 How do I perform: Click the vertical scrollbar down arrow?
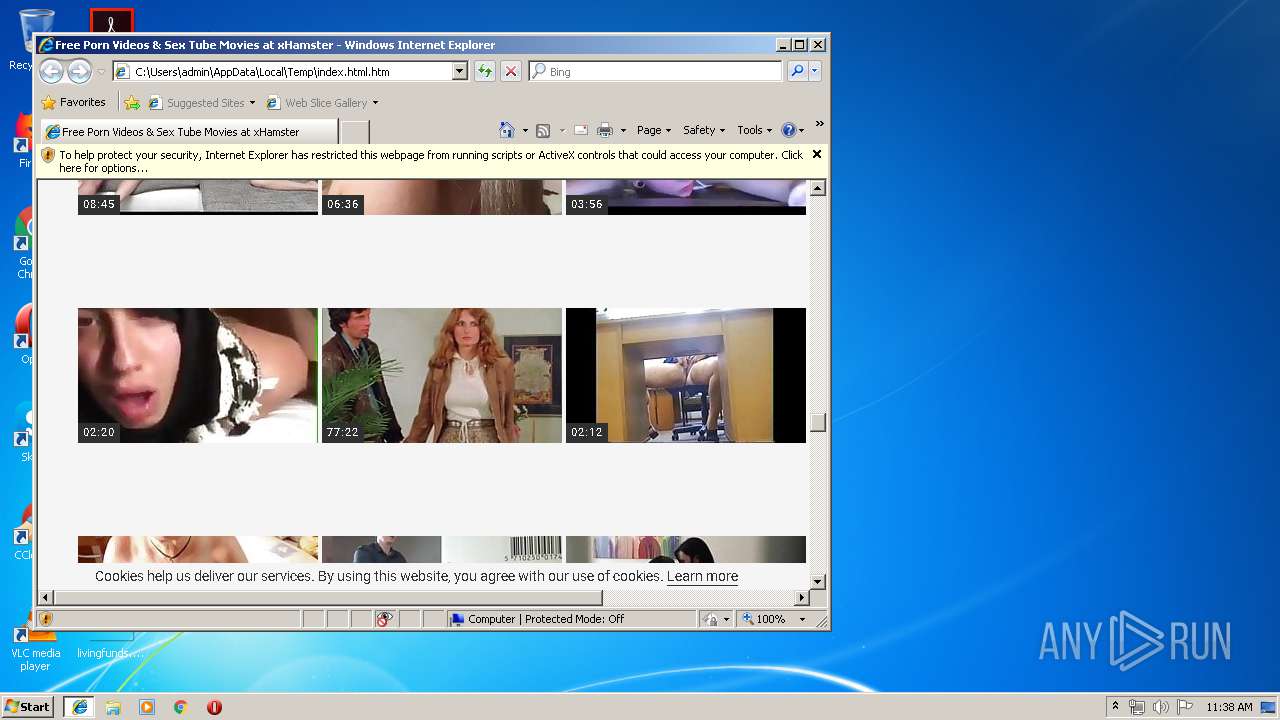pyautogui.click(x=817, y=581)
